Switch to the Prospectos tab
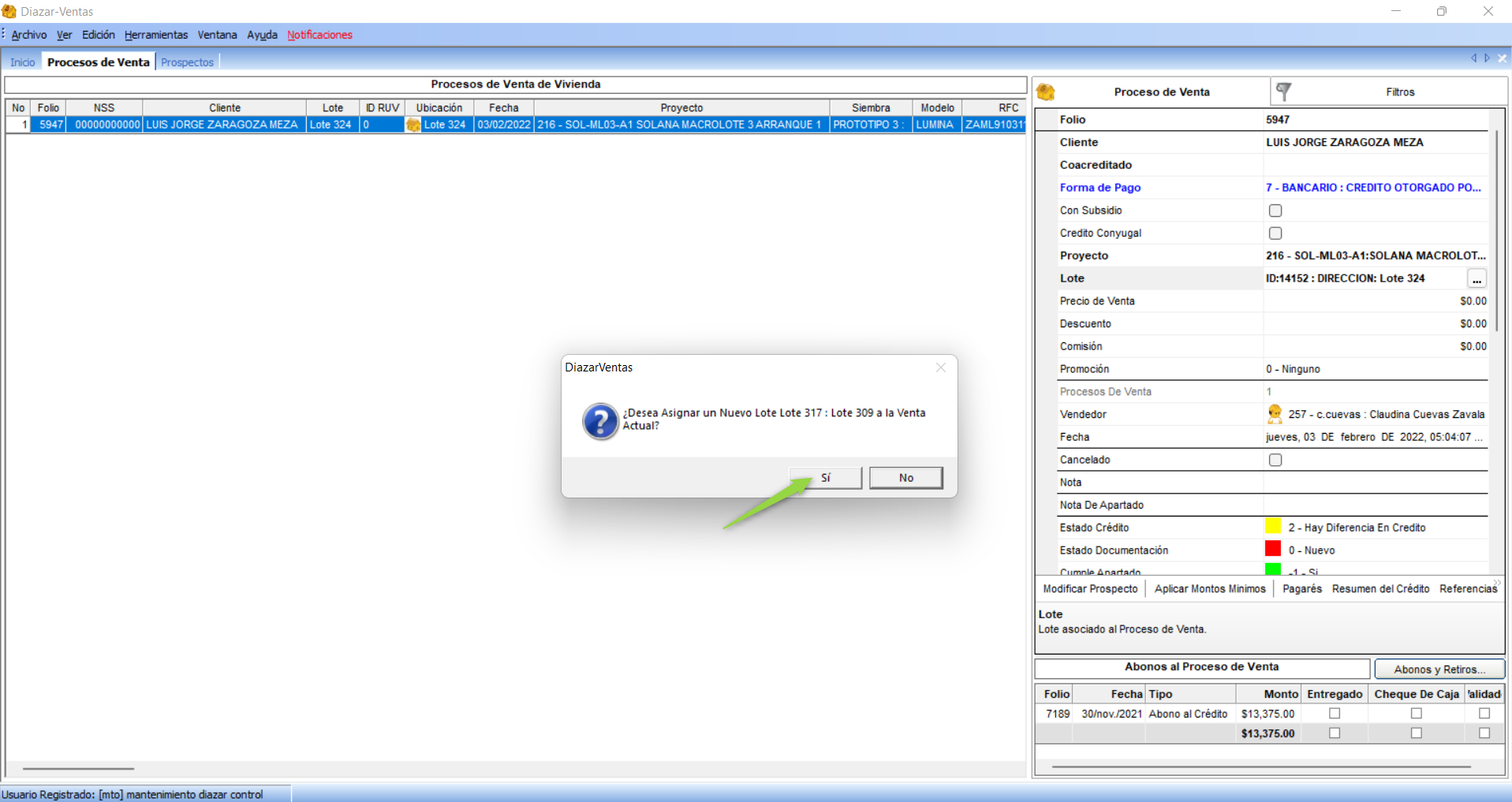Viewport: 1512px width, 802px height. coord(188,62)
